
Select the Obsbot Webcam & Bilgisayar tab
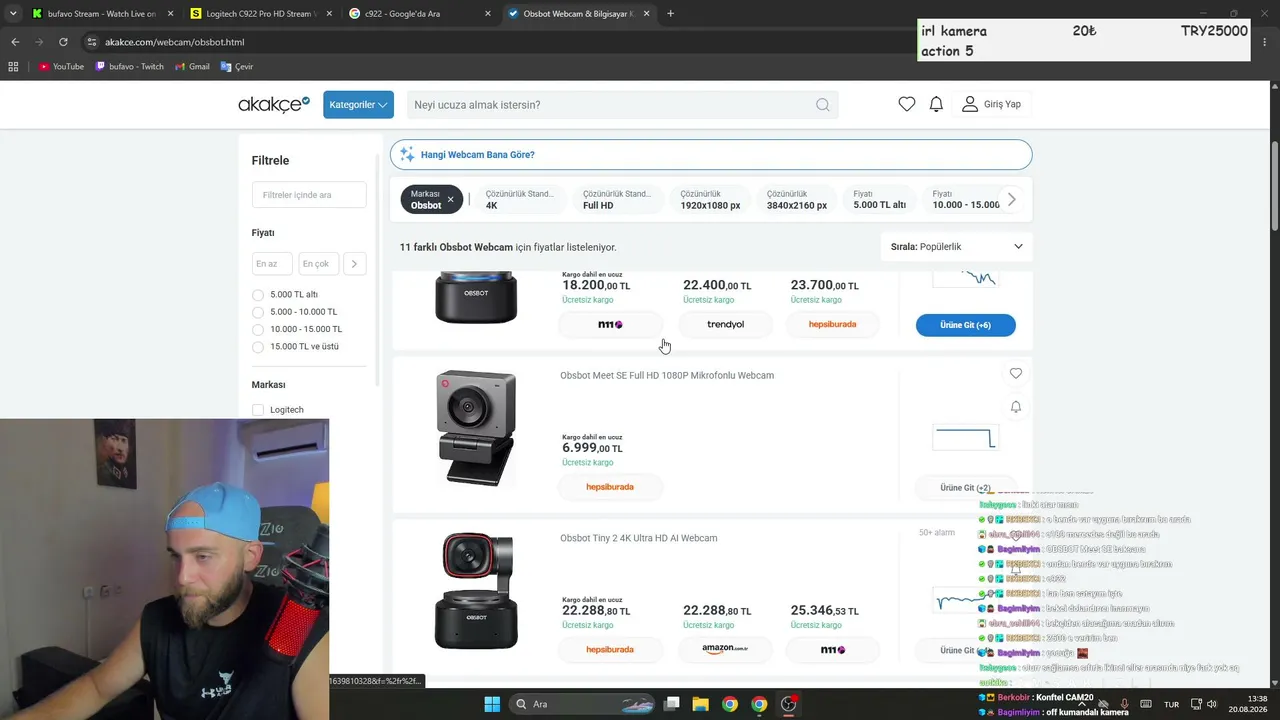point(578,14)
